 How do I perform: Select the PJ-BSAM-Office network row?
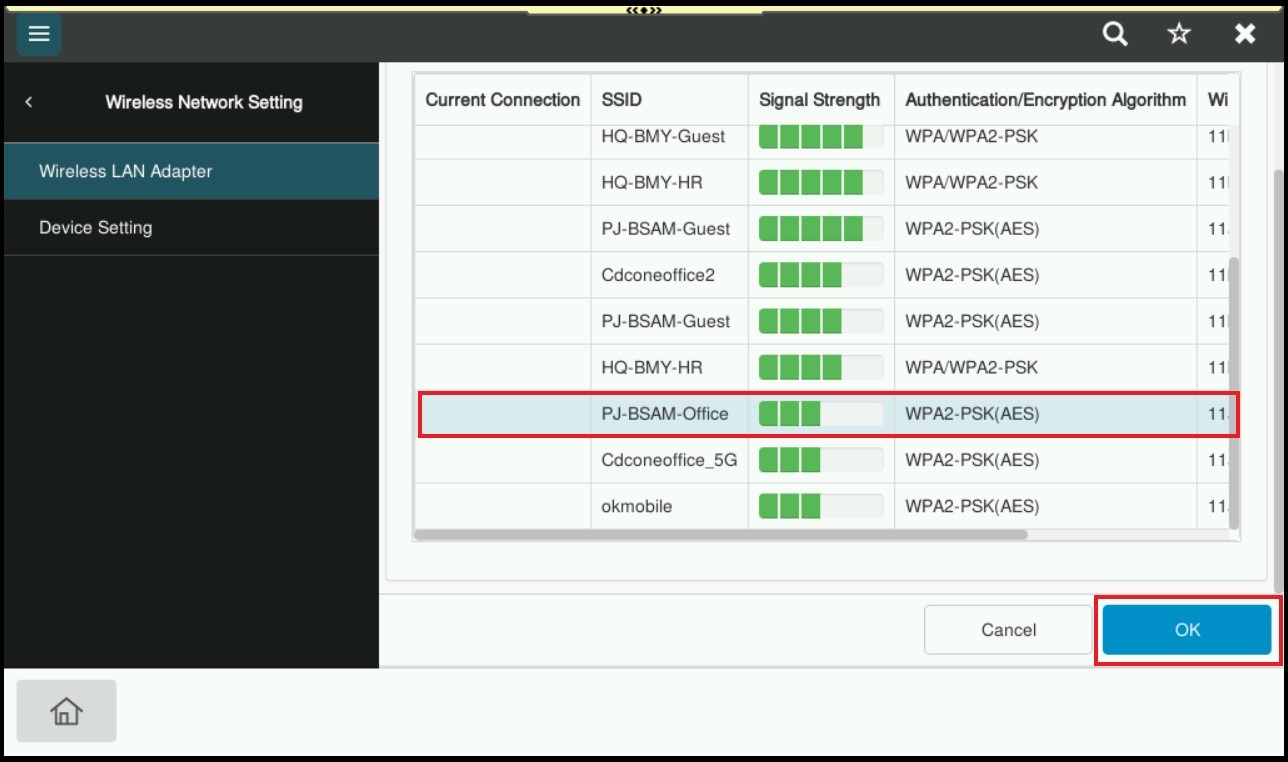[664, 414]
